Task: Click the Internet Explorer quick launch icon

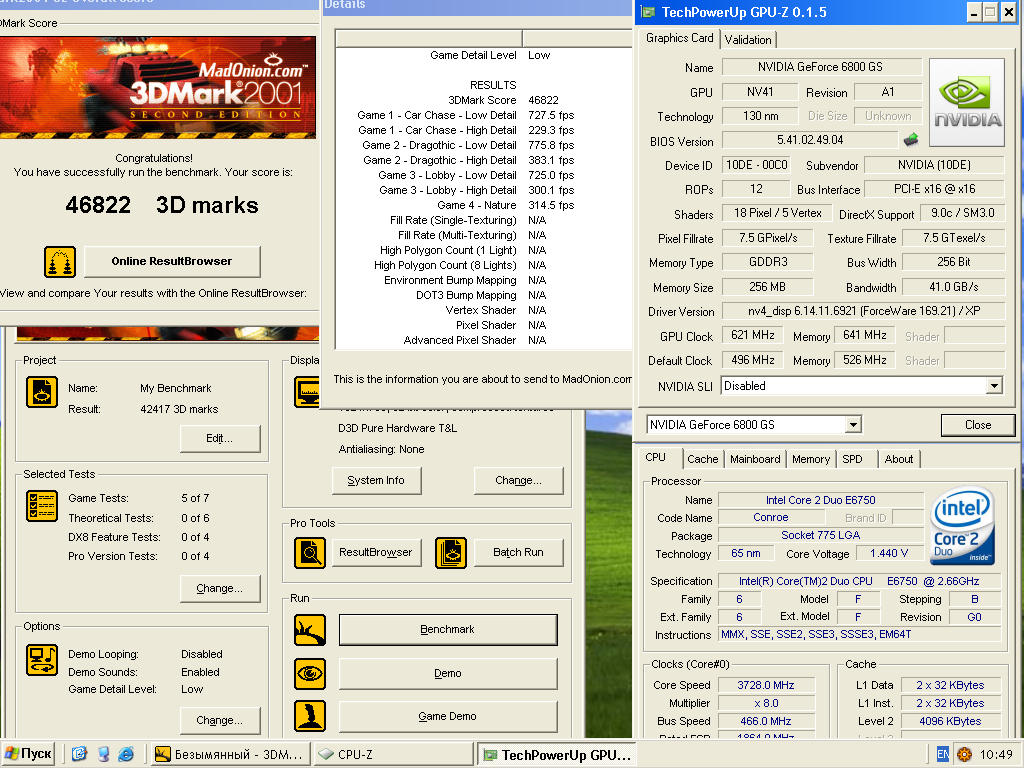Action: coord(126,754)
